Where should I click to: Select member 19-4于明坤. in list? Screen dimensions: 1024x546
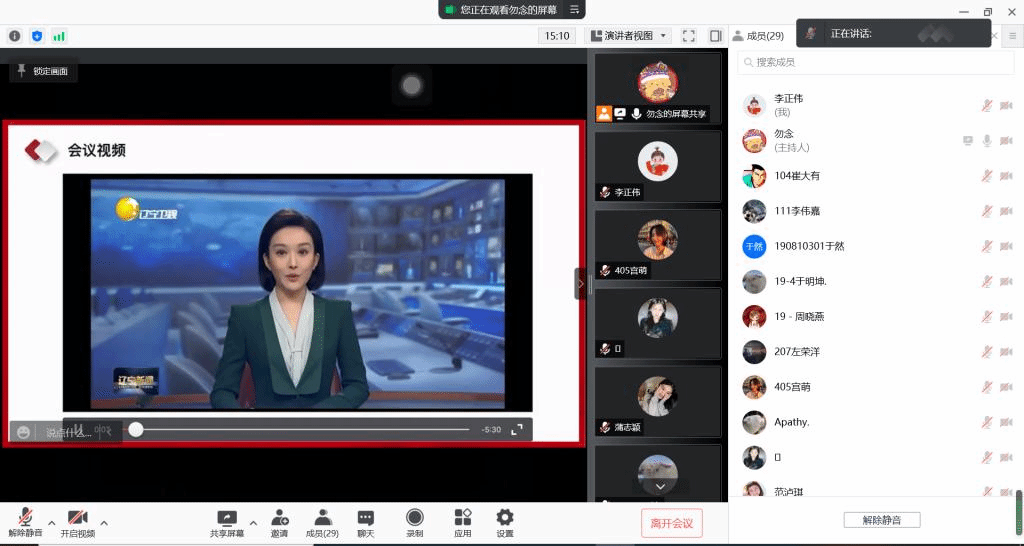click(x=876, y=281)
